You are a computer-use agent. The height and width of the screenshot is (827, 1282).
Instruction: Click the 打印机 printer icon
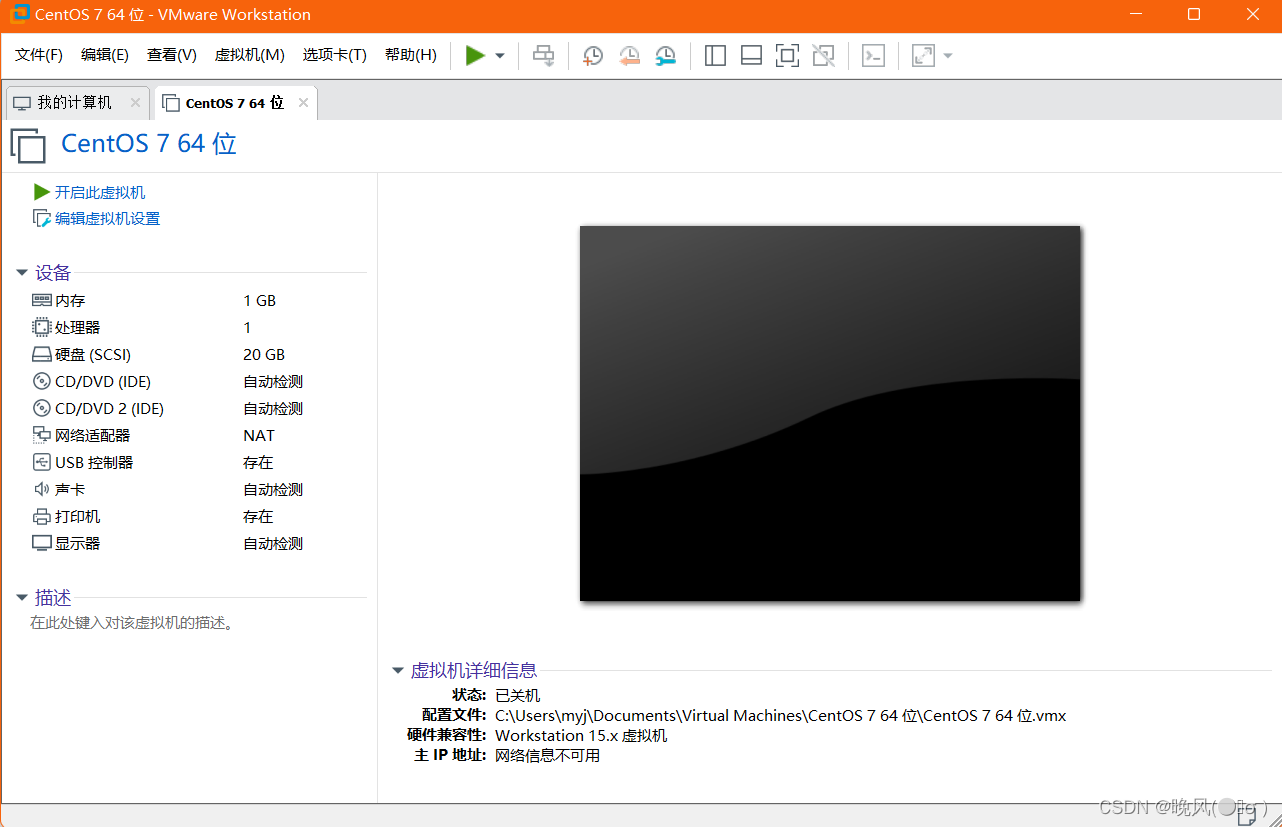click(42, 516)
